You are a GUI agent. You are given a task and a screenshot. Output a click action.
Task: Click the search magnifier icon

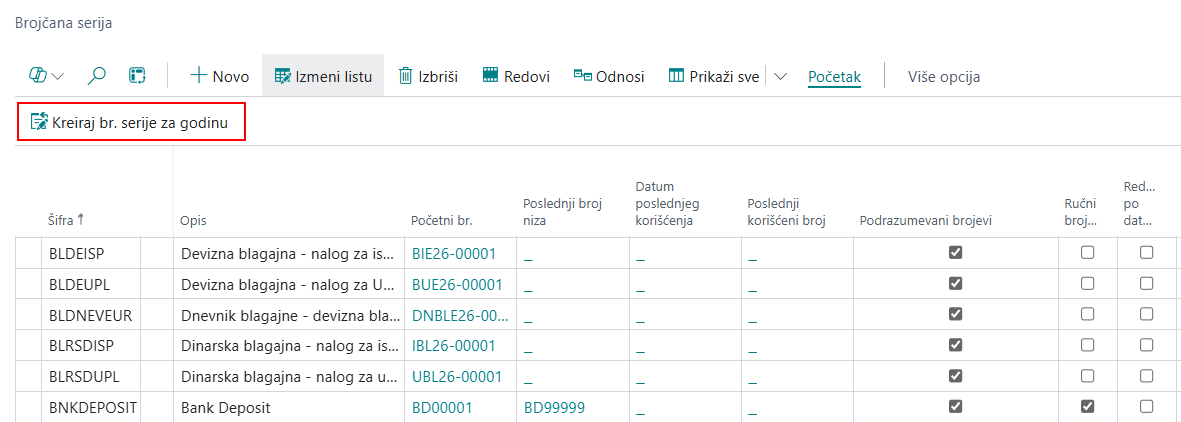pos(97,75)
